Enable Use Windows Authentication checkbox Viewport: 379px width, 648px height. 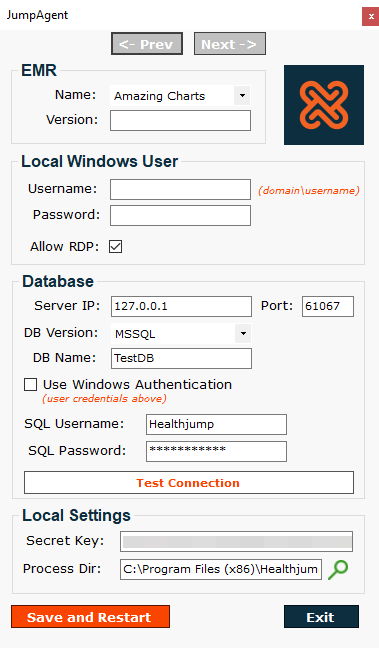pos(30,385)
